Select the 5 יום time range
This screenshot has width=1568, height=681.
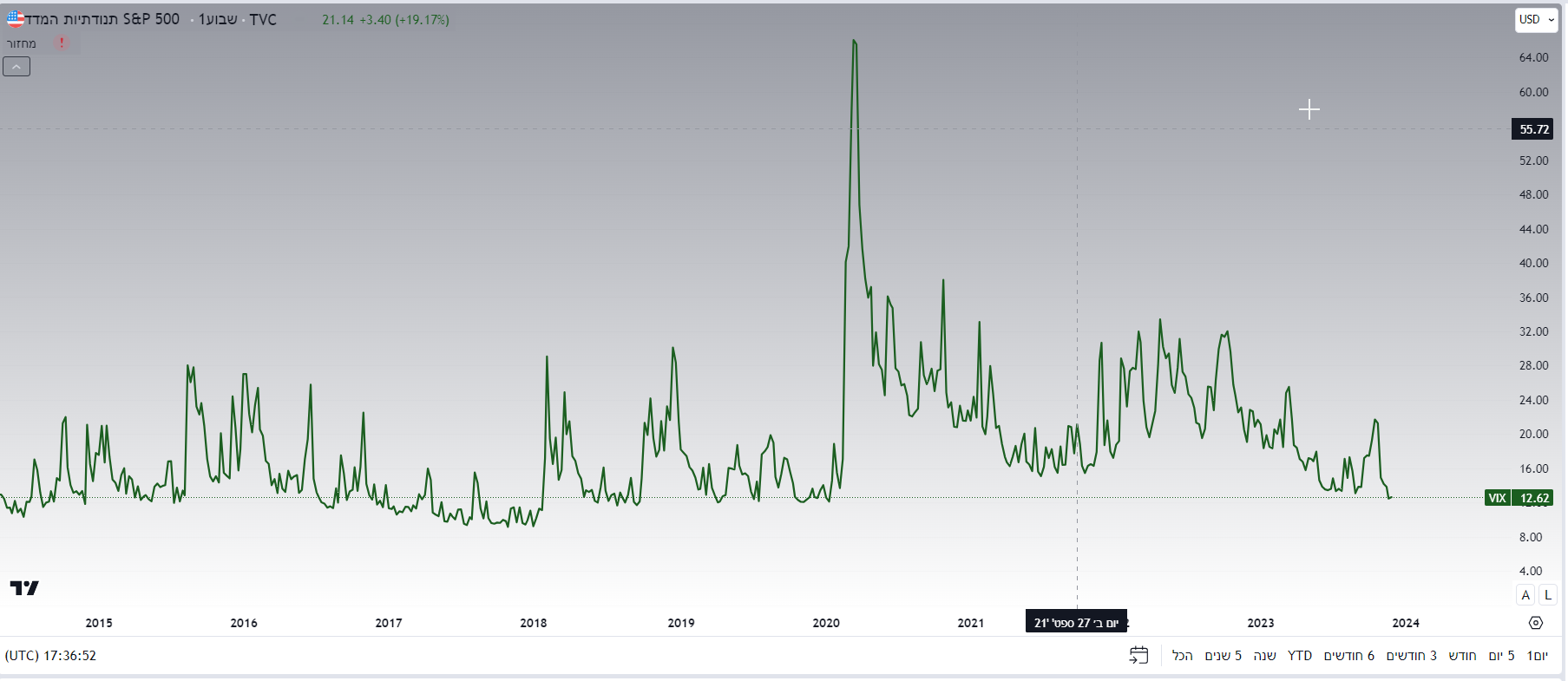point(1502,656)
